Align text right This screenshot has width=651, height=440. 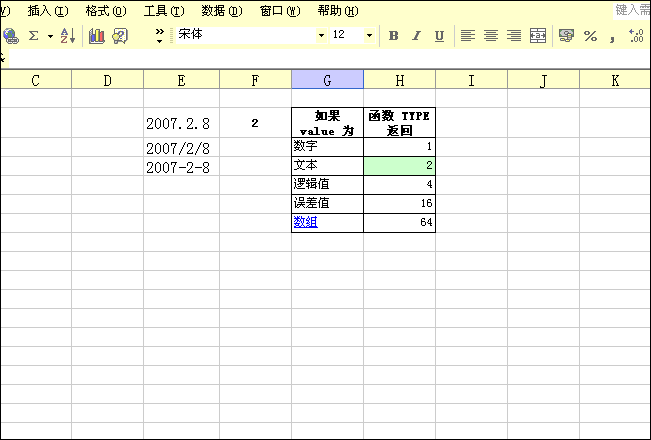pos(514,36)
